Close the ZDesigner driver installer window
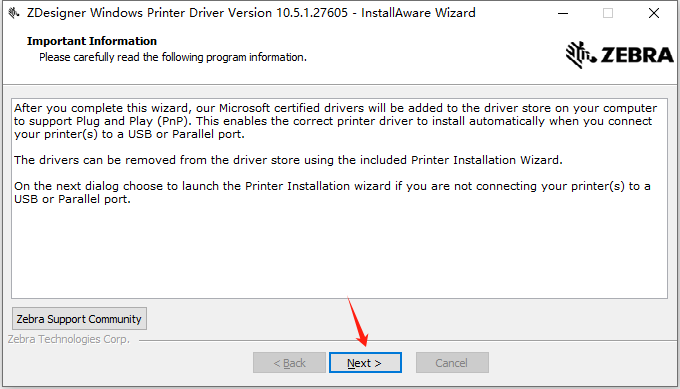 (x=654, y=13)
